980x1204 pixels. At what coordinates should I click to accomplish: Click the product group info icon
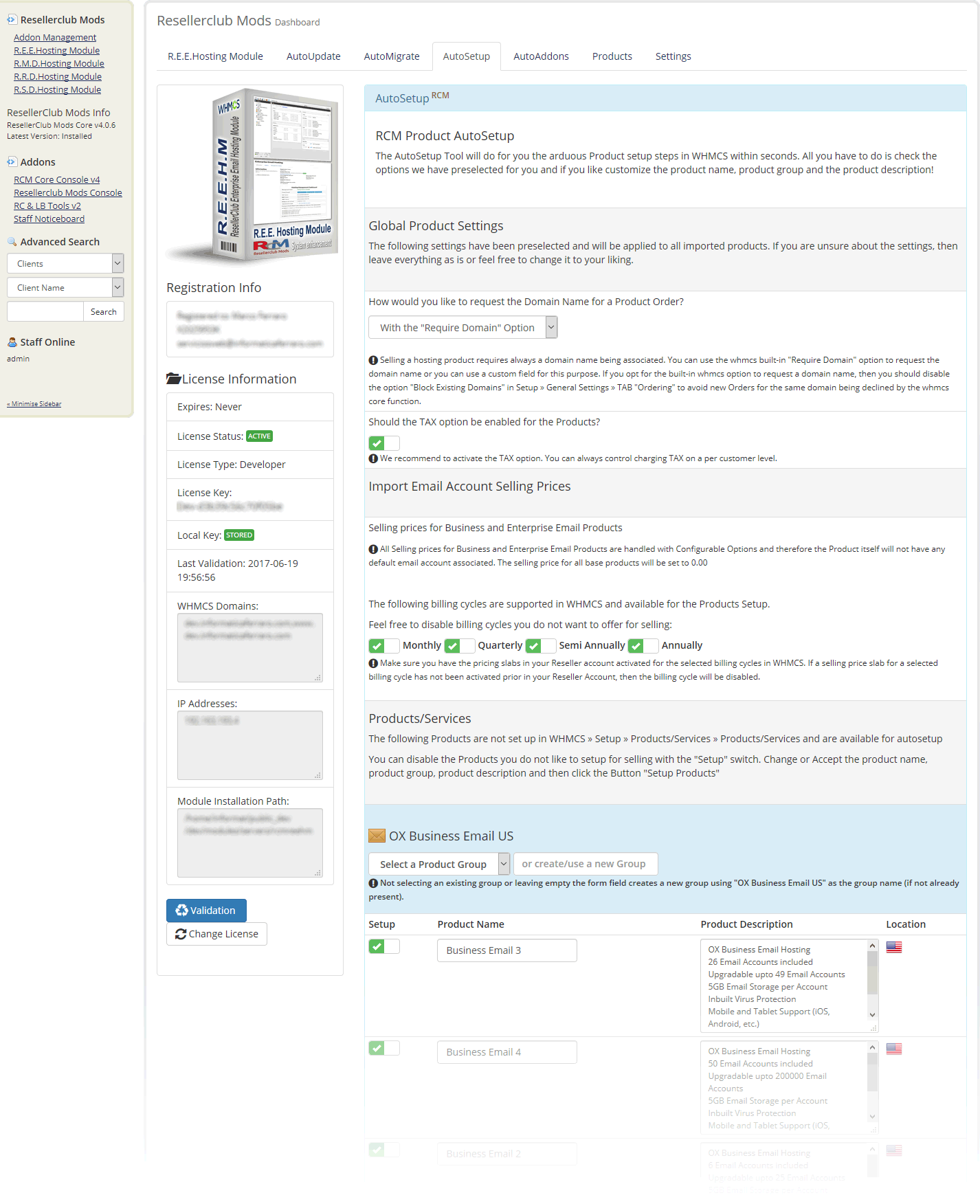tap(373, 883)
